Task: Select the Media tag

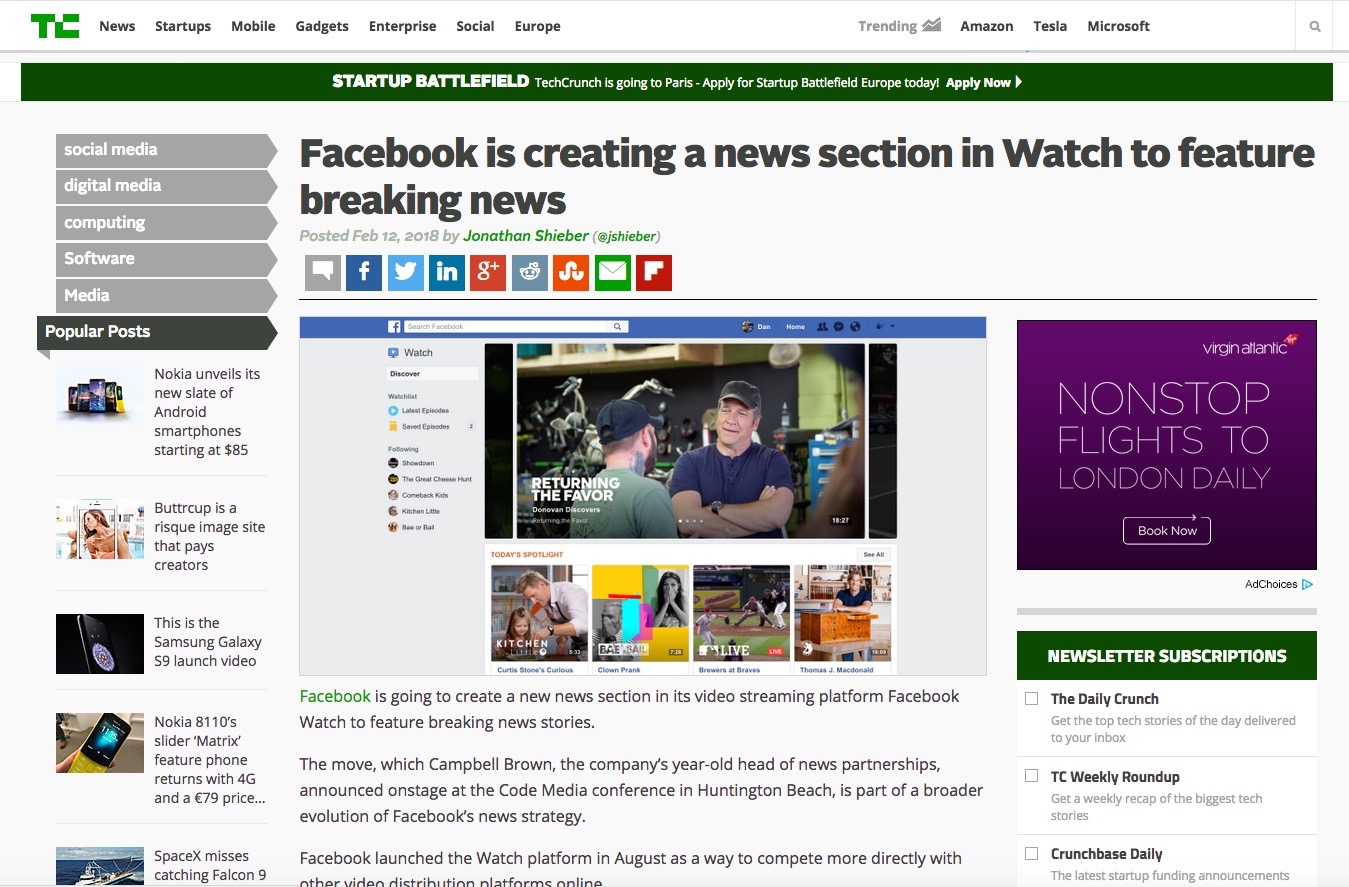Action: (x=166, y=295)
